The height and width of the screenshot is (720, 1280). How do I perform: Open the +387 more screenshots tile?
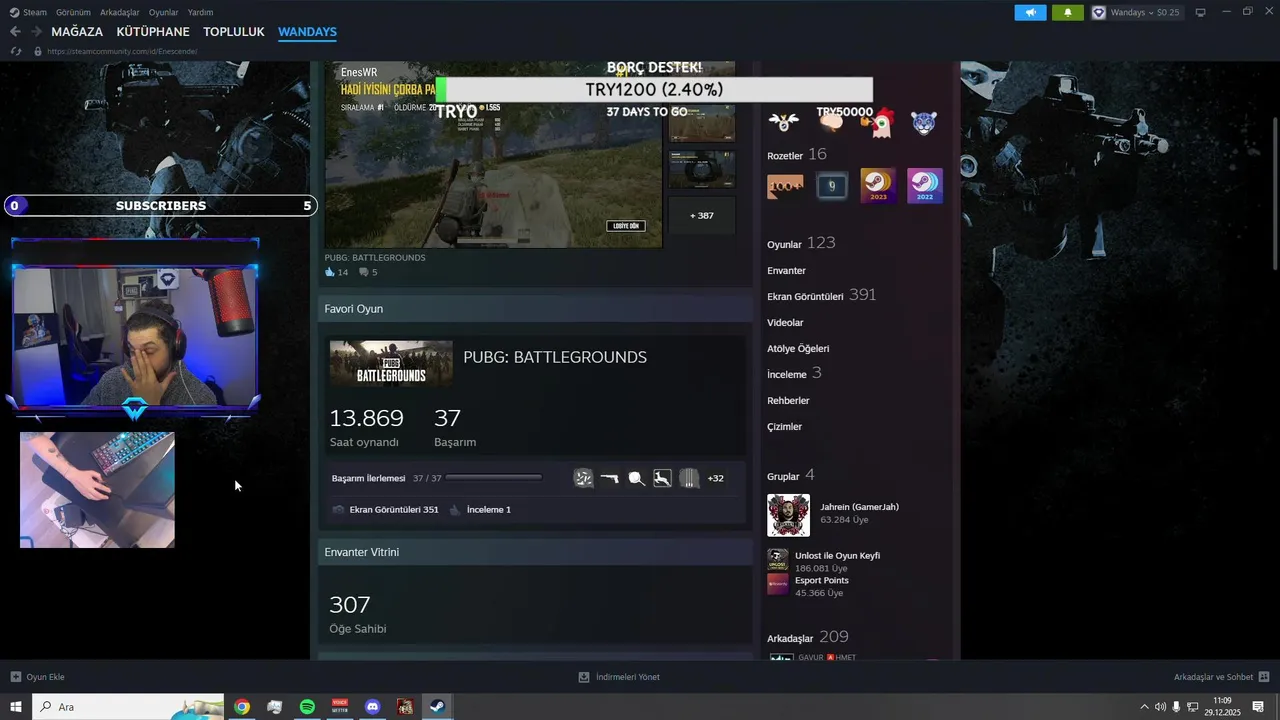pos(701,215)
